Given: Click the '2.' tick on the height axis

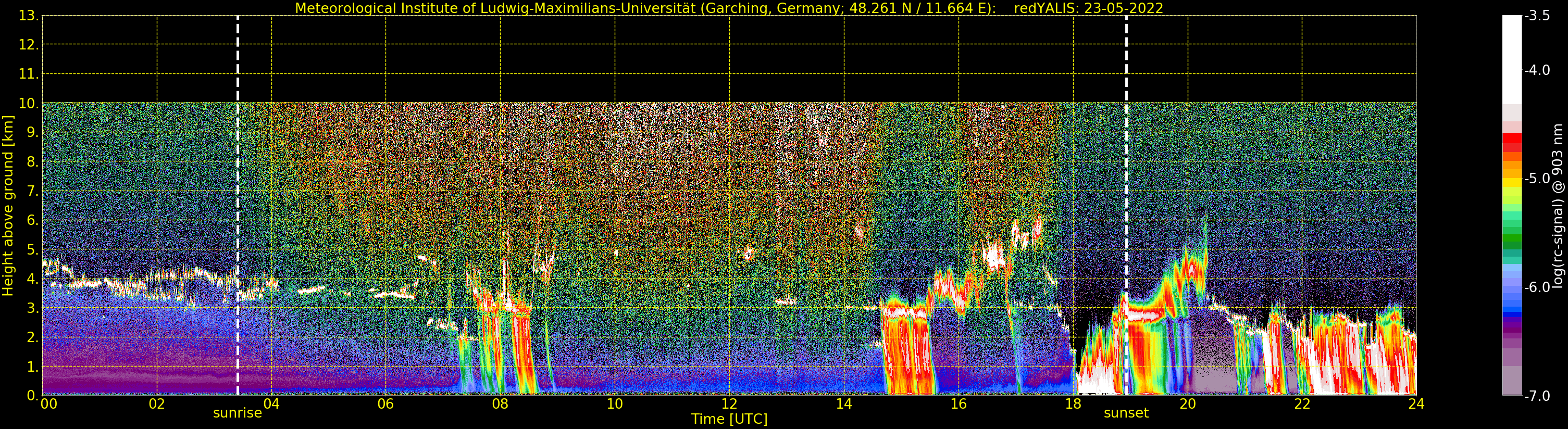Looking at the screenshot, I should (32, 337).
